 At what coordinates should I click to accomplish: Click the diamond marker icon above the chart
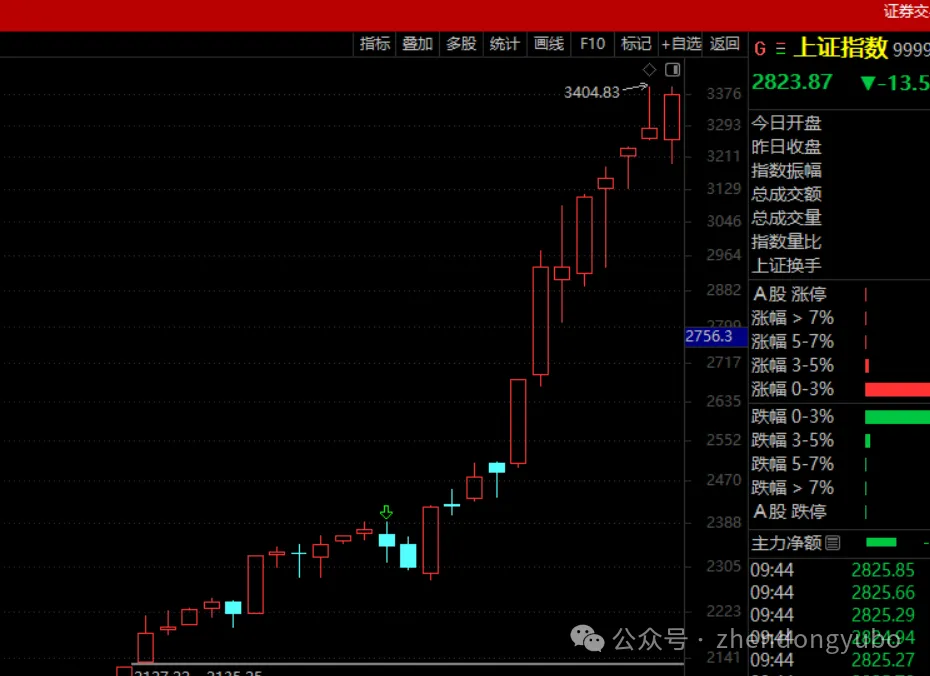click(x=649, y=70)
